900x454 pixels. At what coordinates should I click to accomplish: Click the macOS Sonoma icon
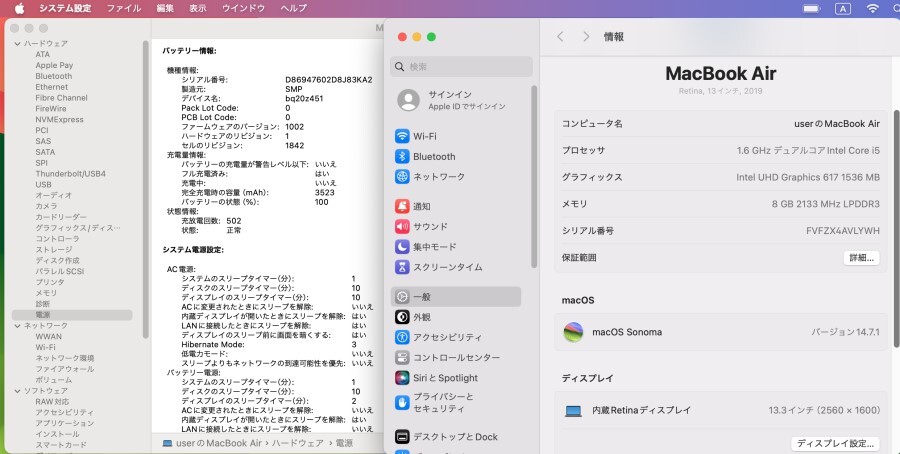573,332
